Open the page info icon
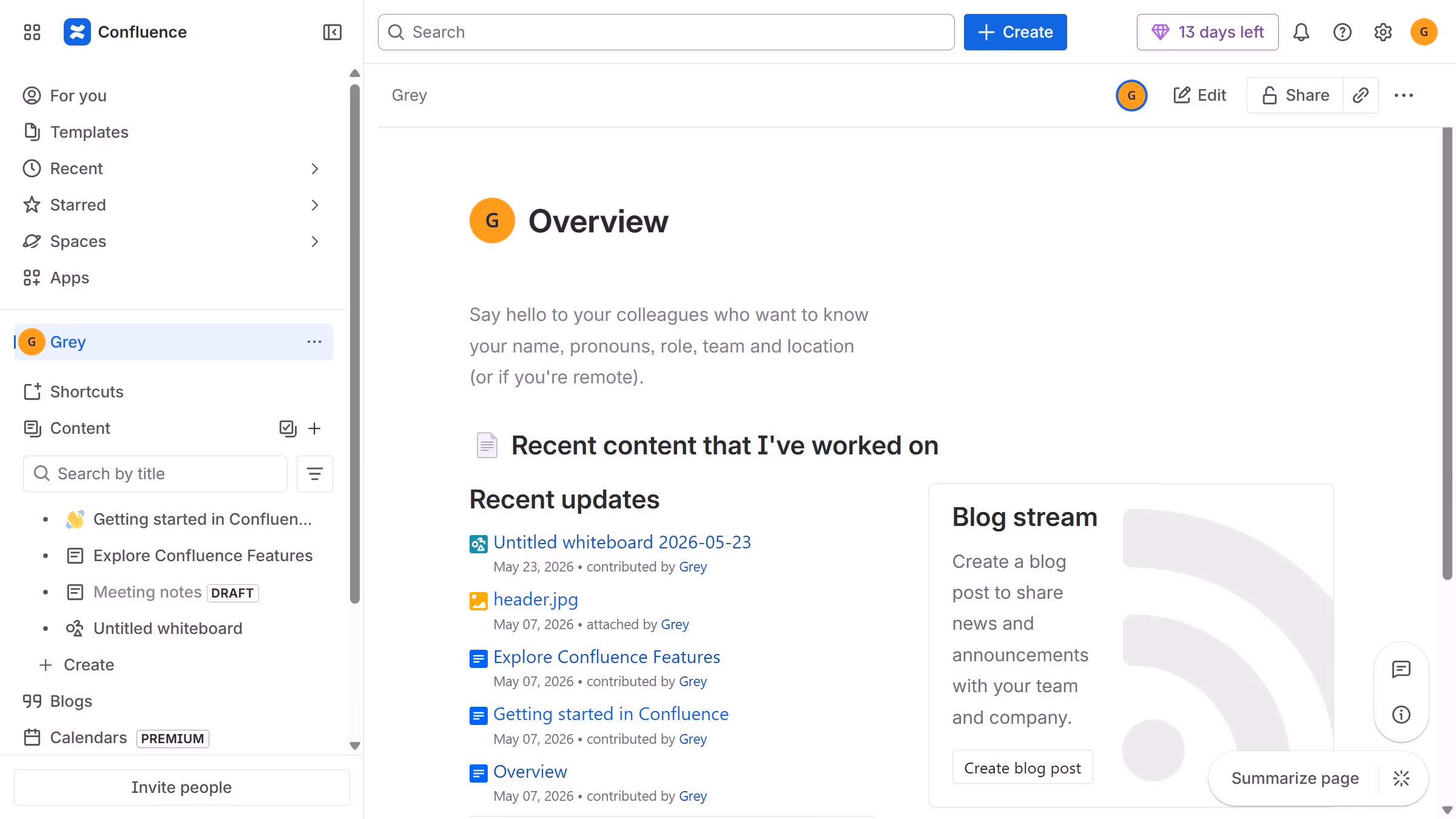 1401,715
